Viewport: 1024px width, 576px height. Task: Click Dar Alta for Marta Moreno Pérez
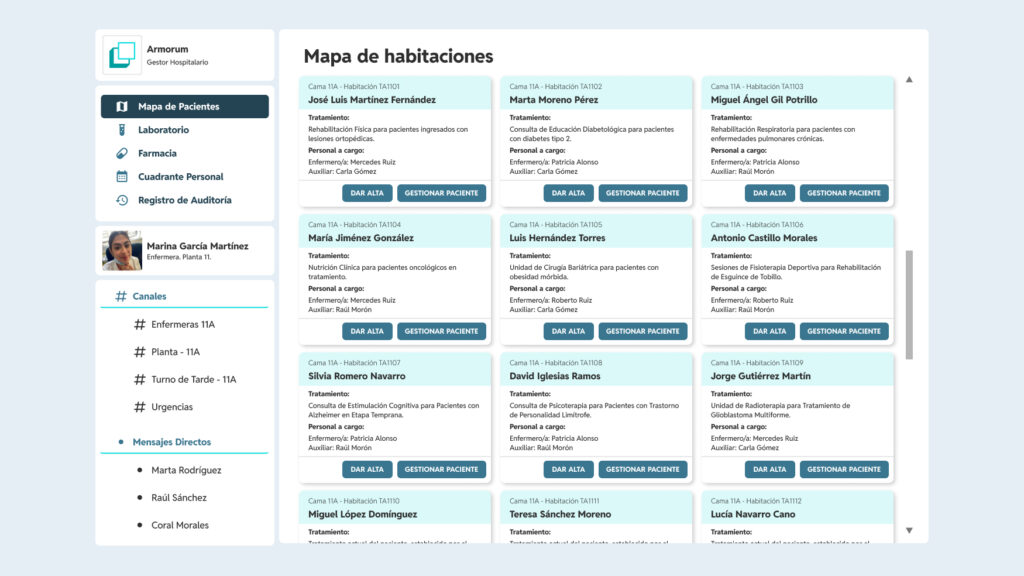[568, 193]
